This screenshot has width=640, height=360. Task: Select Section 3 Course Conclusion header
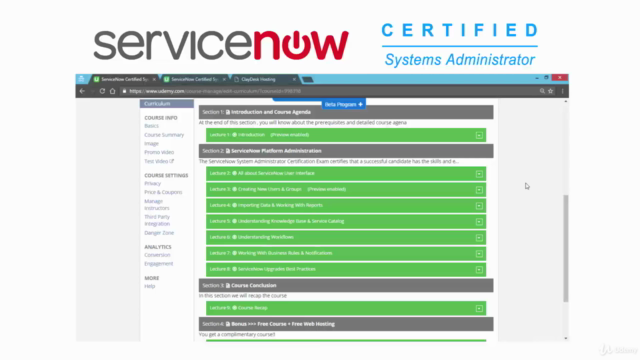pos(346,285)
